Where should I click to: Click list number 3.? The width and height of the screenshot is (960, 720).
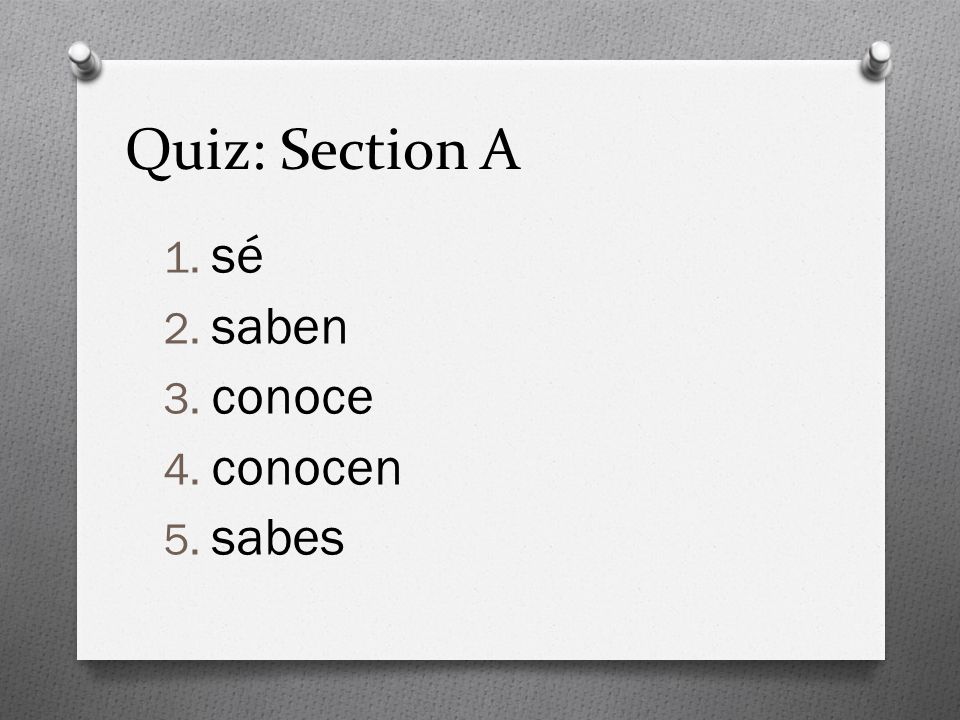pos(182,400)
